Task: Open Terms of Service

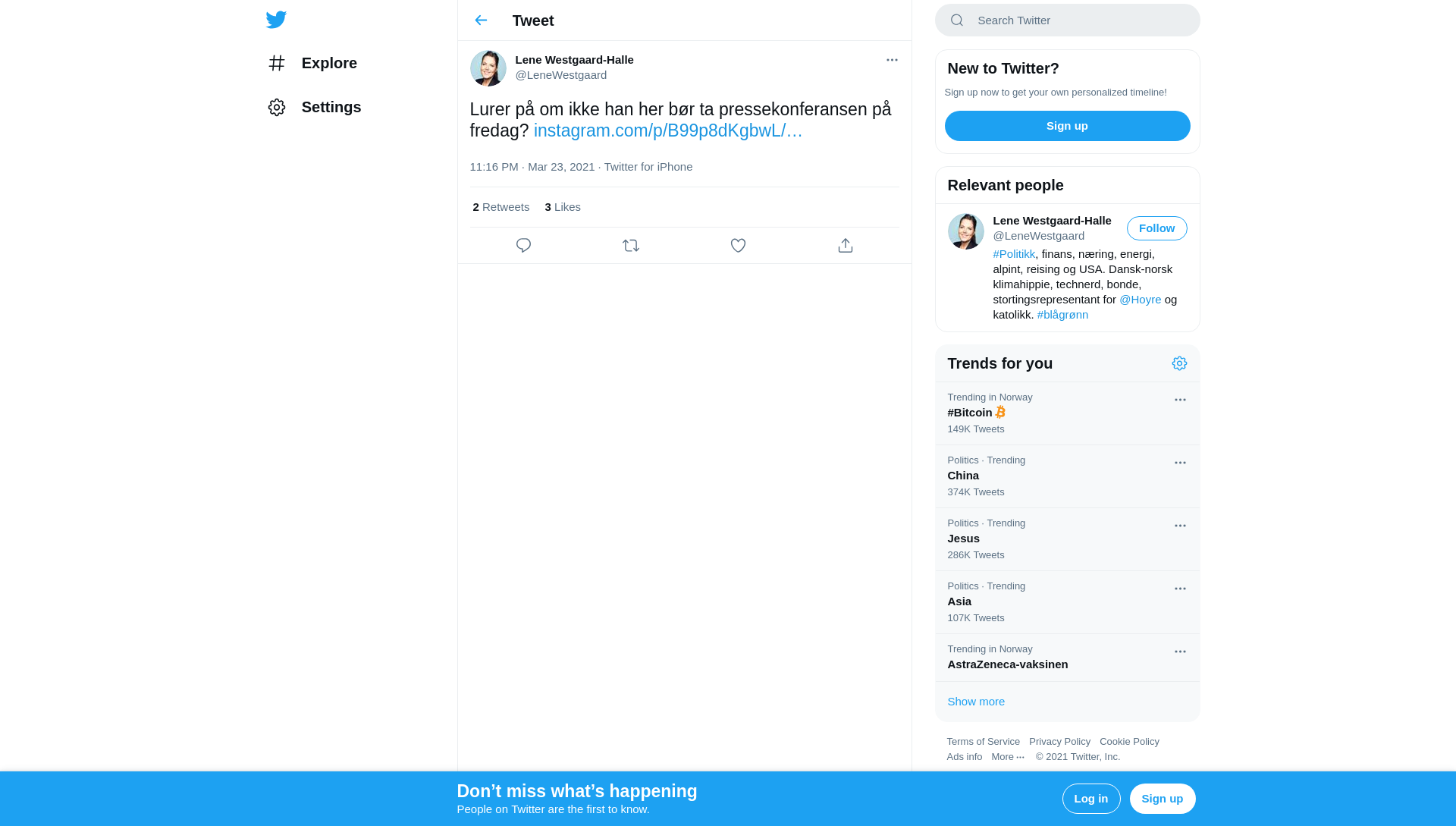Action: tap(983, 742)
